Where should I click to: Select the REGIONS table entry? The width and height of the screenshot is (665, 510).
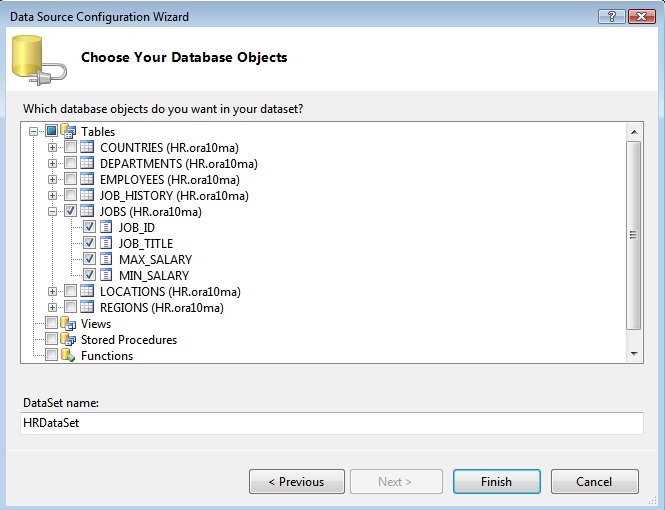pyautogui.click(x=161, y=308)
